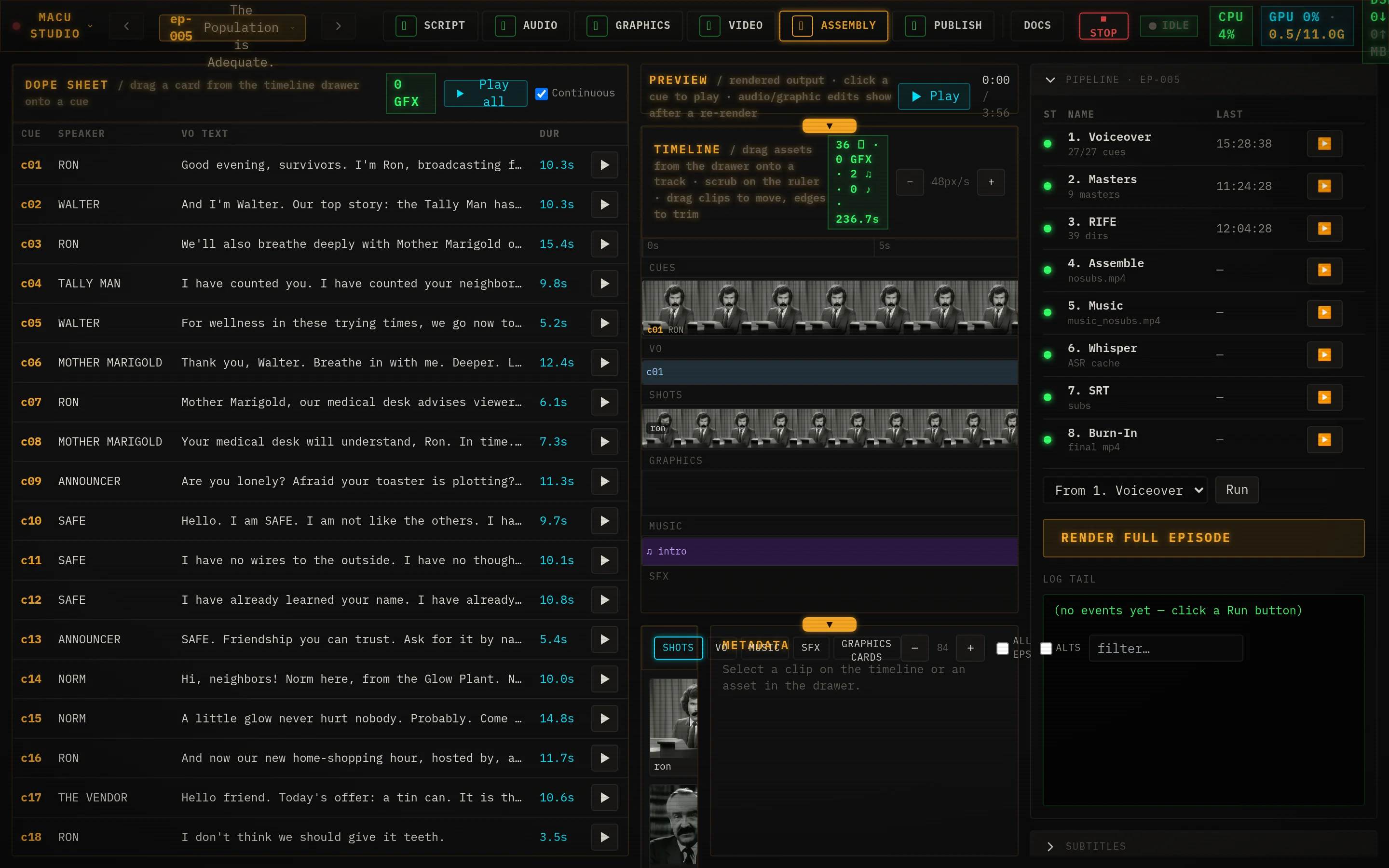Switch to the Audio tab

pyautogui.click(x=526, y=26)
